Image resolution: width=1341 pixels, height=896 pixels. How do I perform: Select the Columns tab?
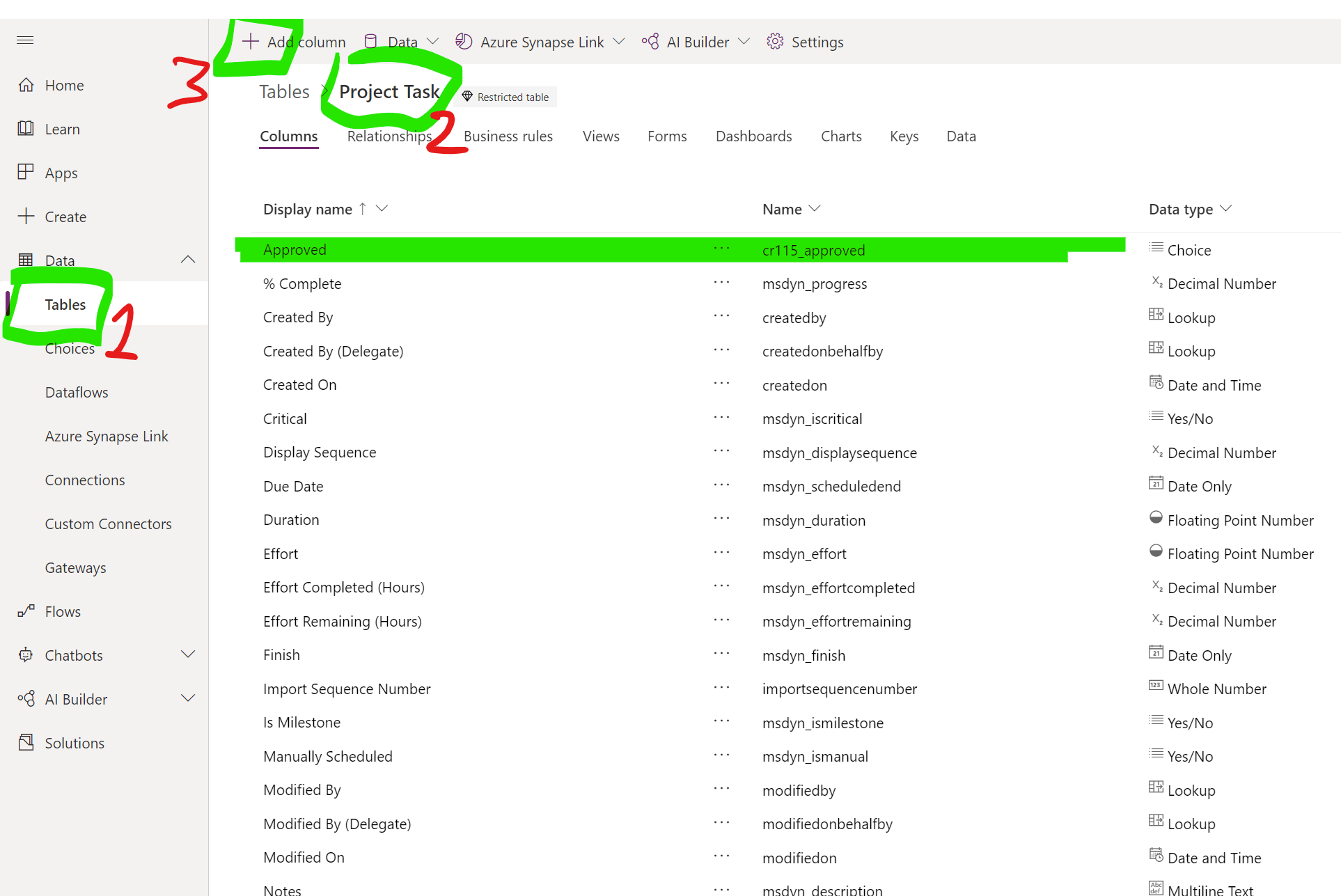point(289,136)
